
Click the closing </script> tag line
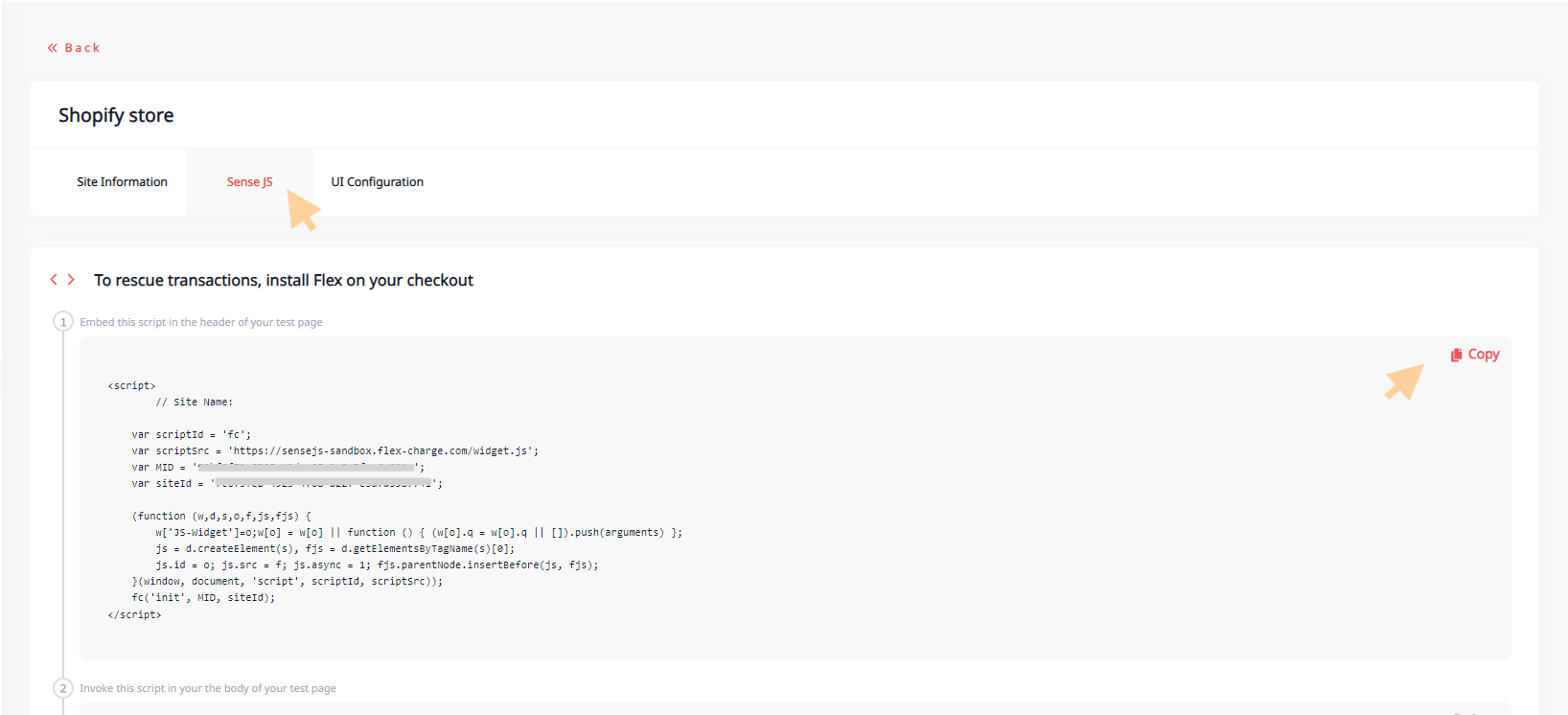(135, 614)
